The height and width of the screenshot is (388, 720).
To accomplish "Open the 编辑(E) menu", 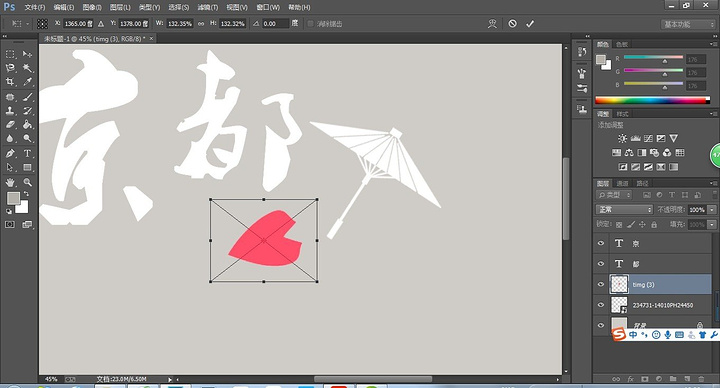I will click(64, 7).
